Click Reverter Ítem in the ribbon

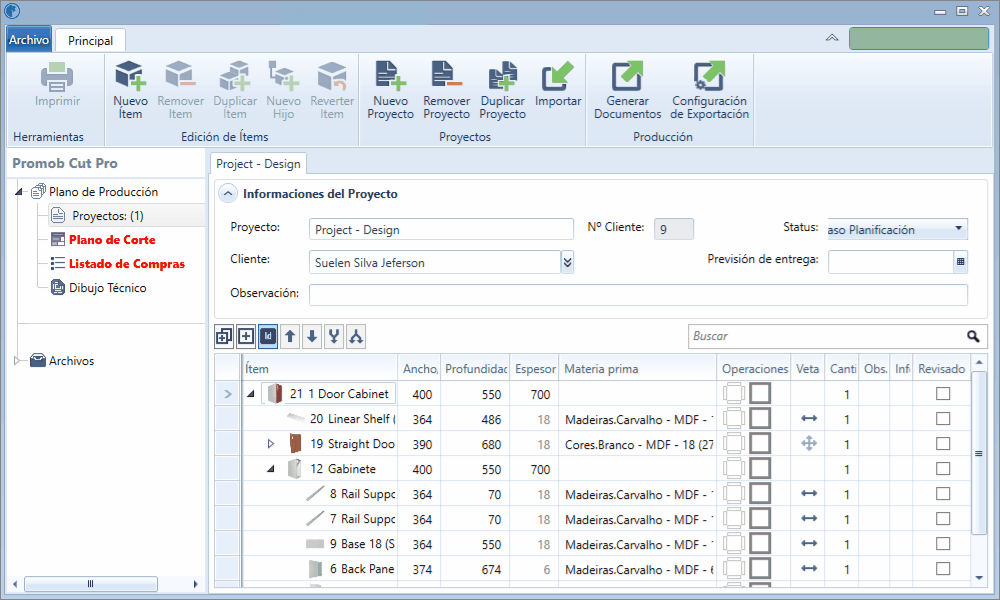coord(332,90)
